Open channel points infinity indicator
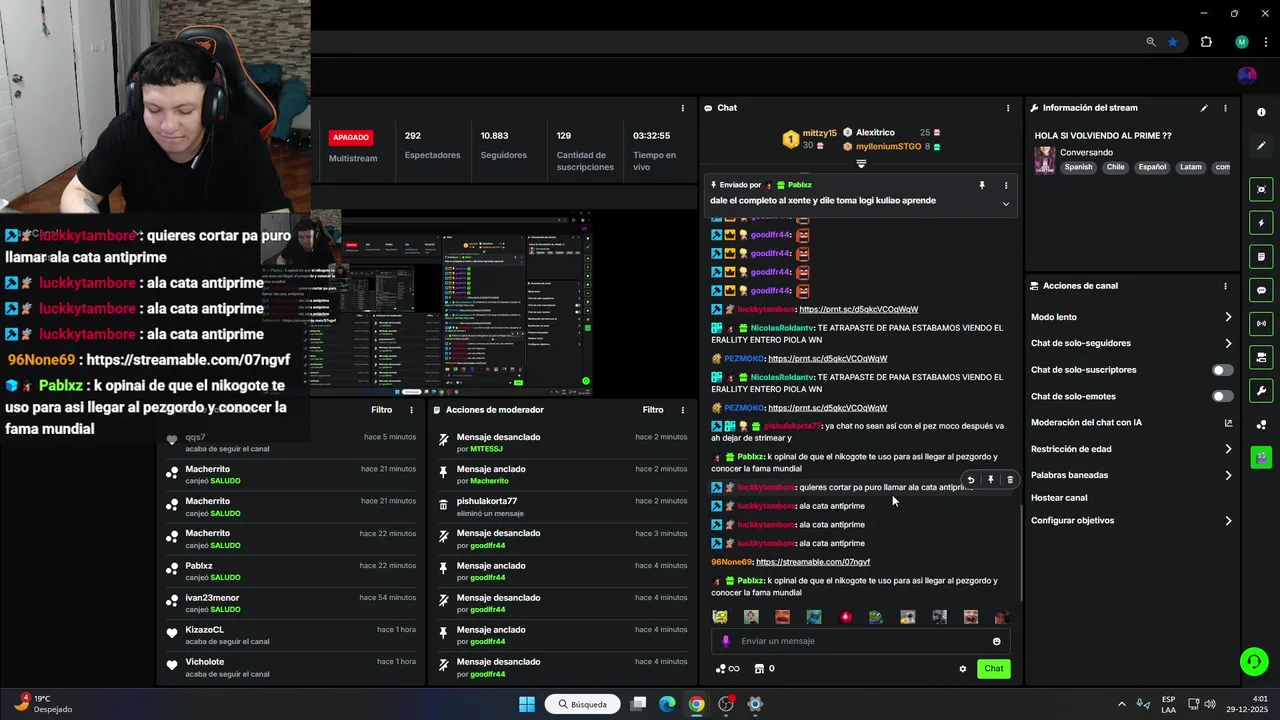The height and width of the screenshot is (720, 1280). 727,669
